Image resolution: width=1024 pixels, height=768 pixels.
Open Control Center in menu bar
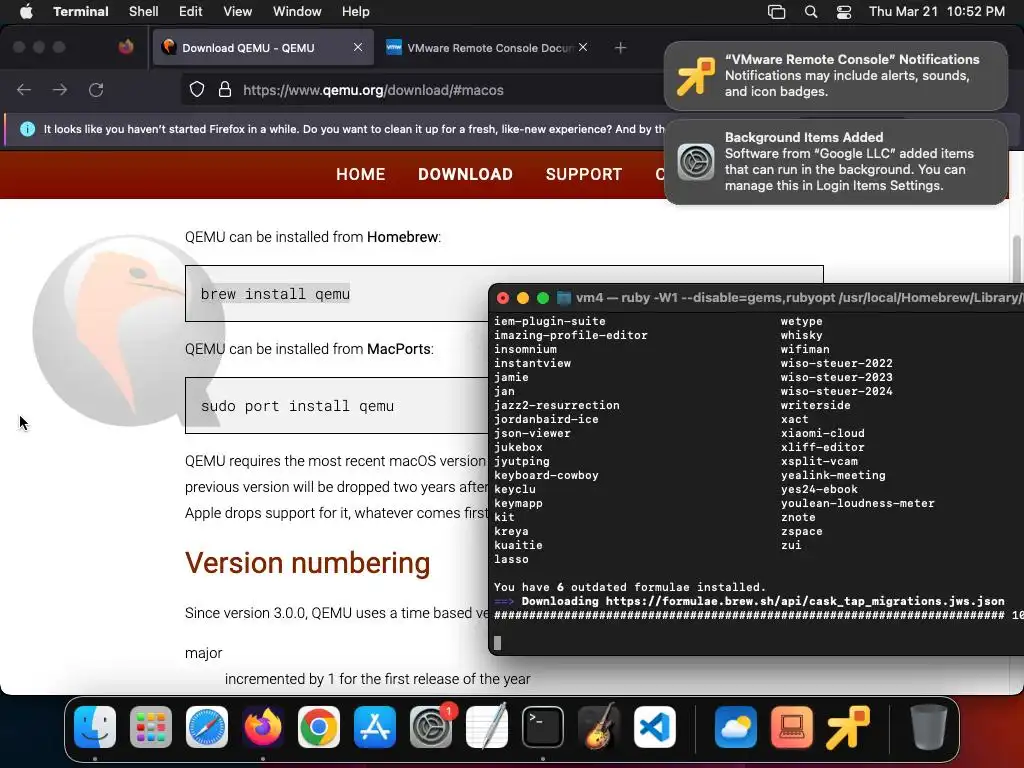[x=844, y=12]
